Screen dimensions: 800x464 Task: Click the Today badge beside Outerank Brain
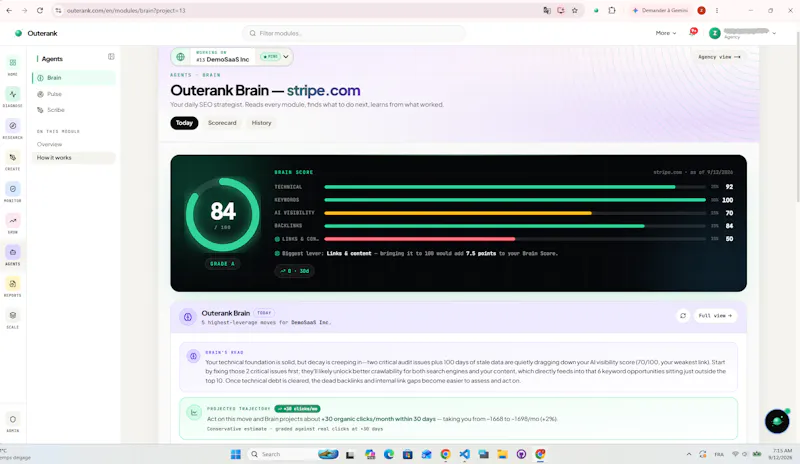click(x=264, y=313)
